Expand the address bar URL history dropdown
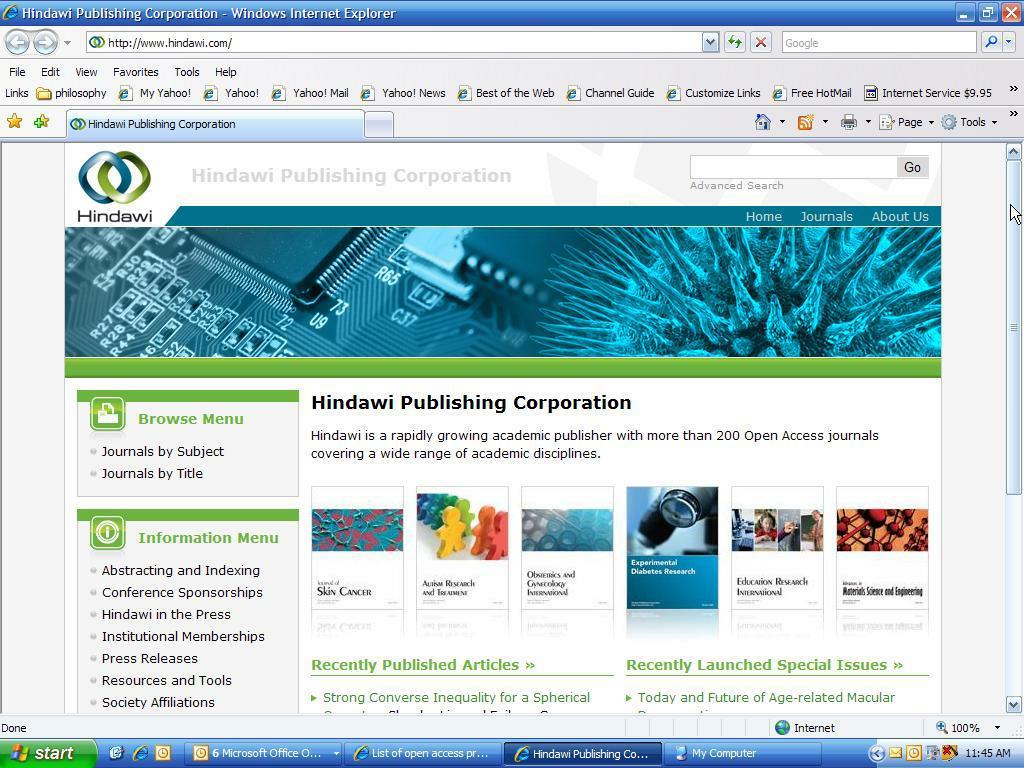This screenshot has height=768, width=1024. pos(711,43)
